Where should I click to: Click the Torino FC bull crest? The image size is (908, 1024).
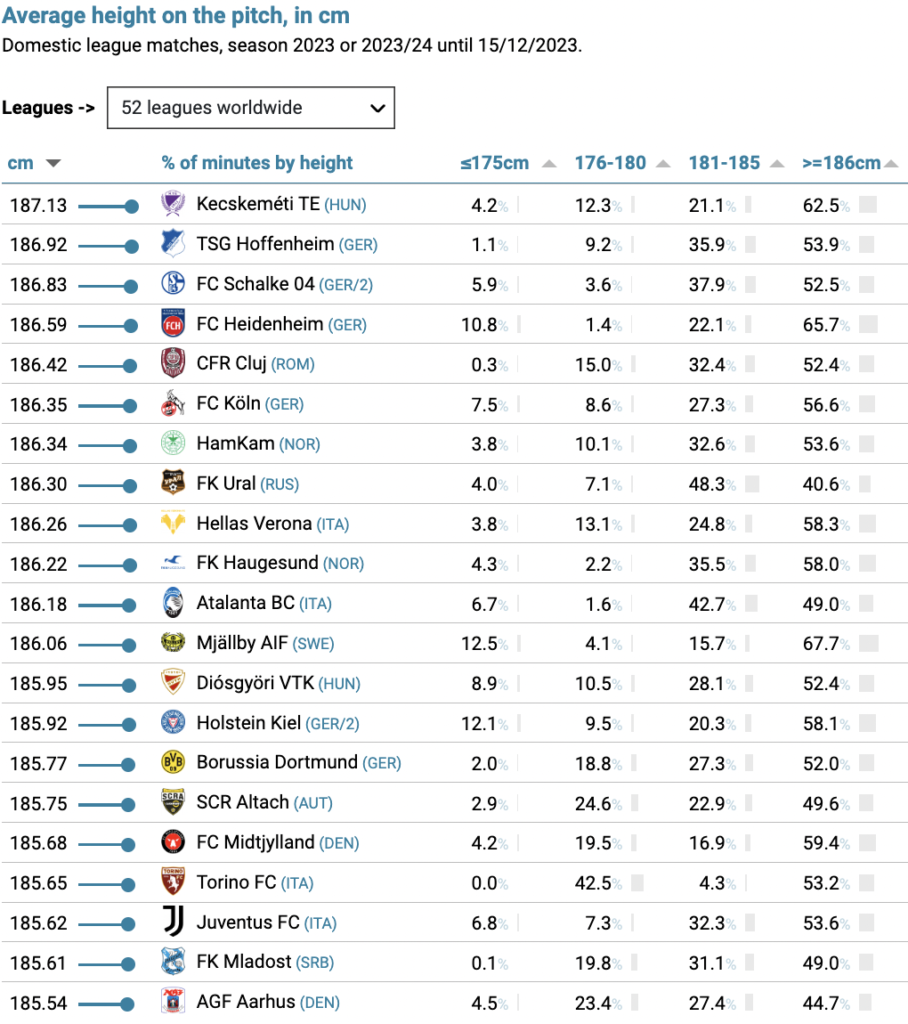[173, 882]
